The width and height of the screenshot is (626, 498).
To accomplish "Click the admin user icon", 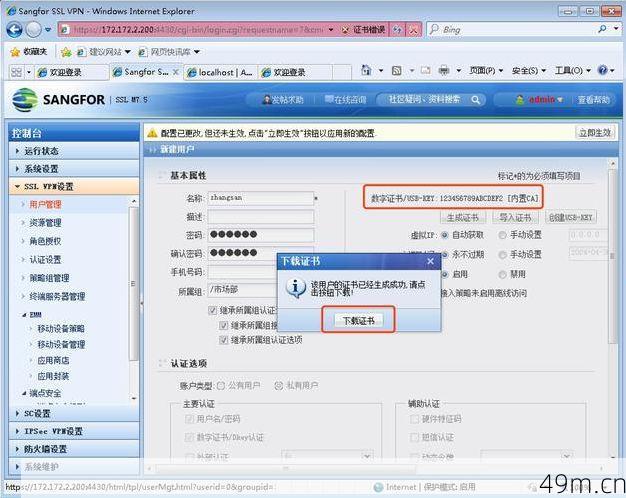I will click(x=520, y=99).
